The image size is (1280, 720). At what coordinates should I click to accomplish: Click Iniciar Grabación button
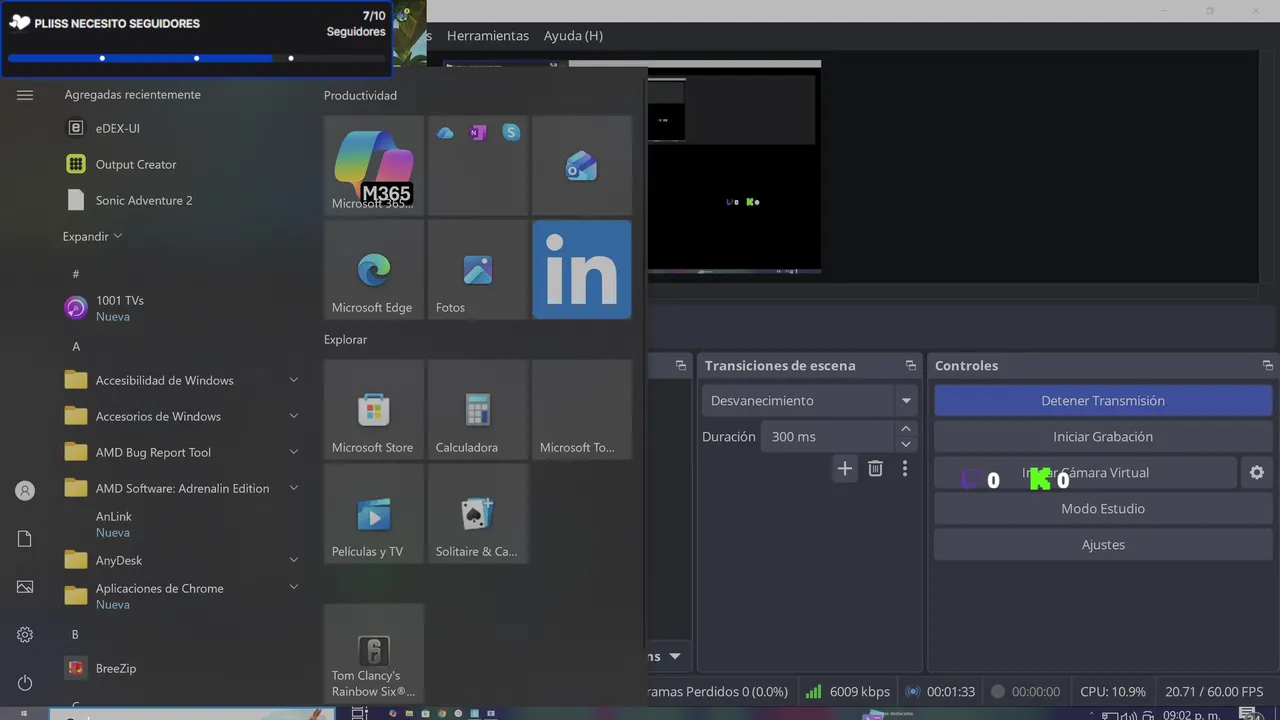click(1103, 437)
